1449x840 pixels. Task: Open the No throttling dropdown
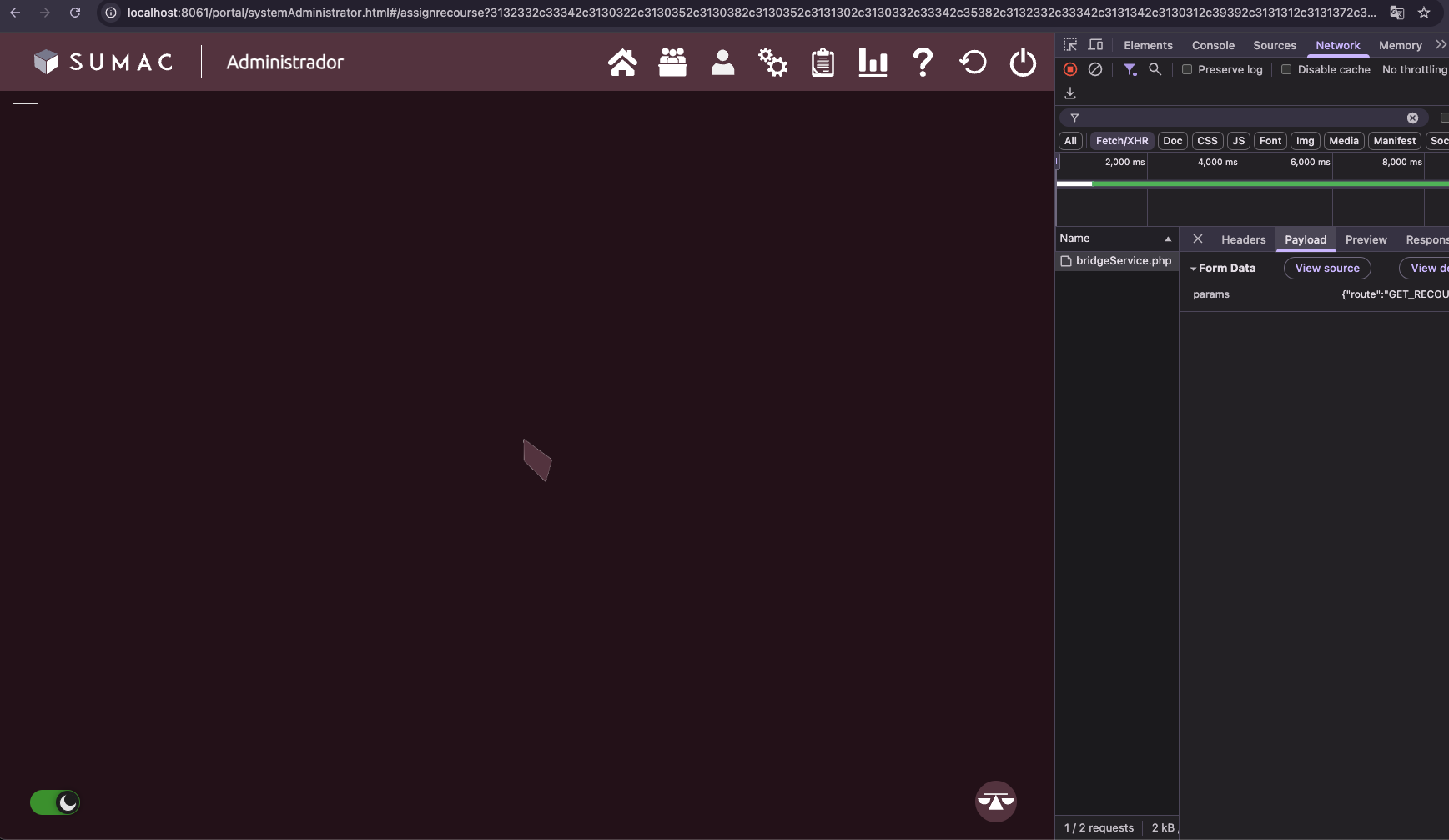(x=1414, y=70)
